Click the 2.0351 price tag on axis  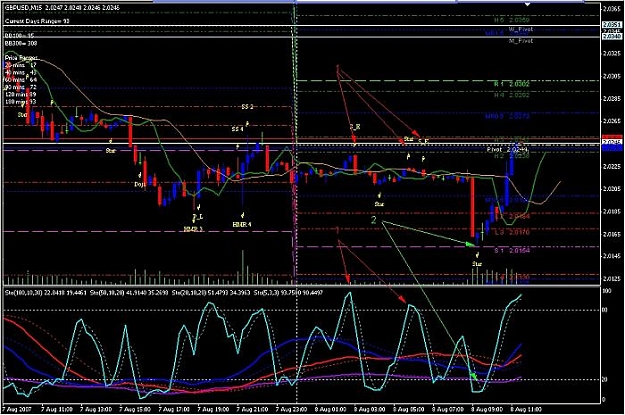pos(612,25)
